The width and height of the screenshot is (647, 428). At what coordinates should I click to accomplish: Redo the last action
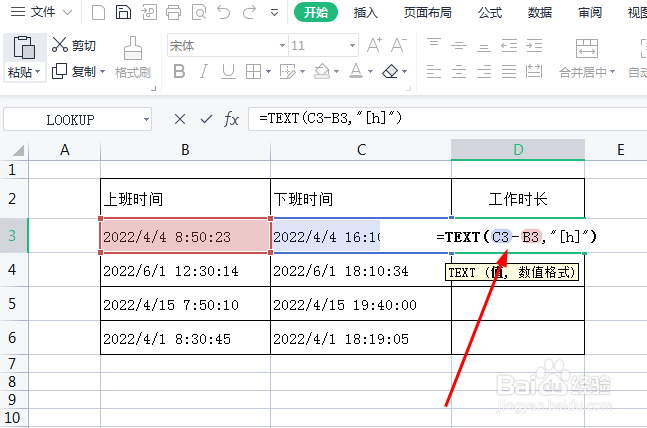click(x=249, y=12)
